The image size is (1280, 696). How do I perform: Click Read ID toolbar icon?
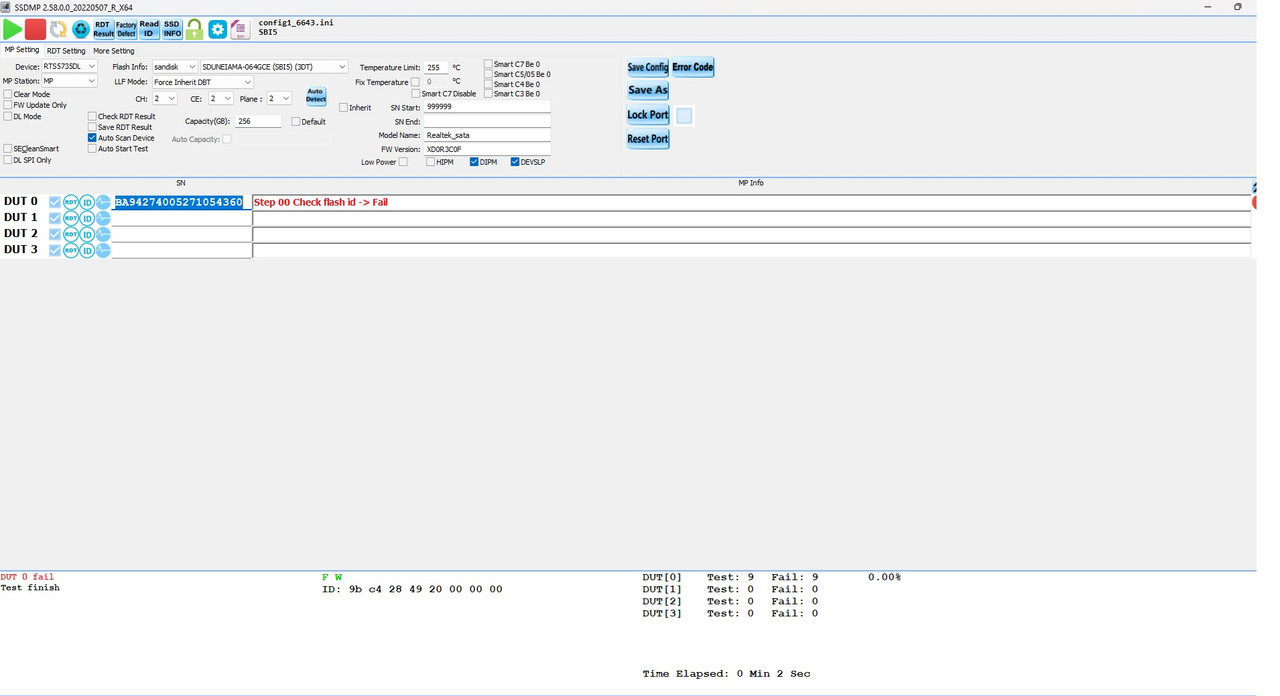click(149, 29)
